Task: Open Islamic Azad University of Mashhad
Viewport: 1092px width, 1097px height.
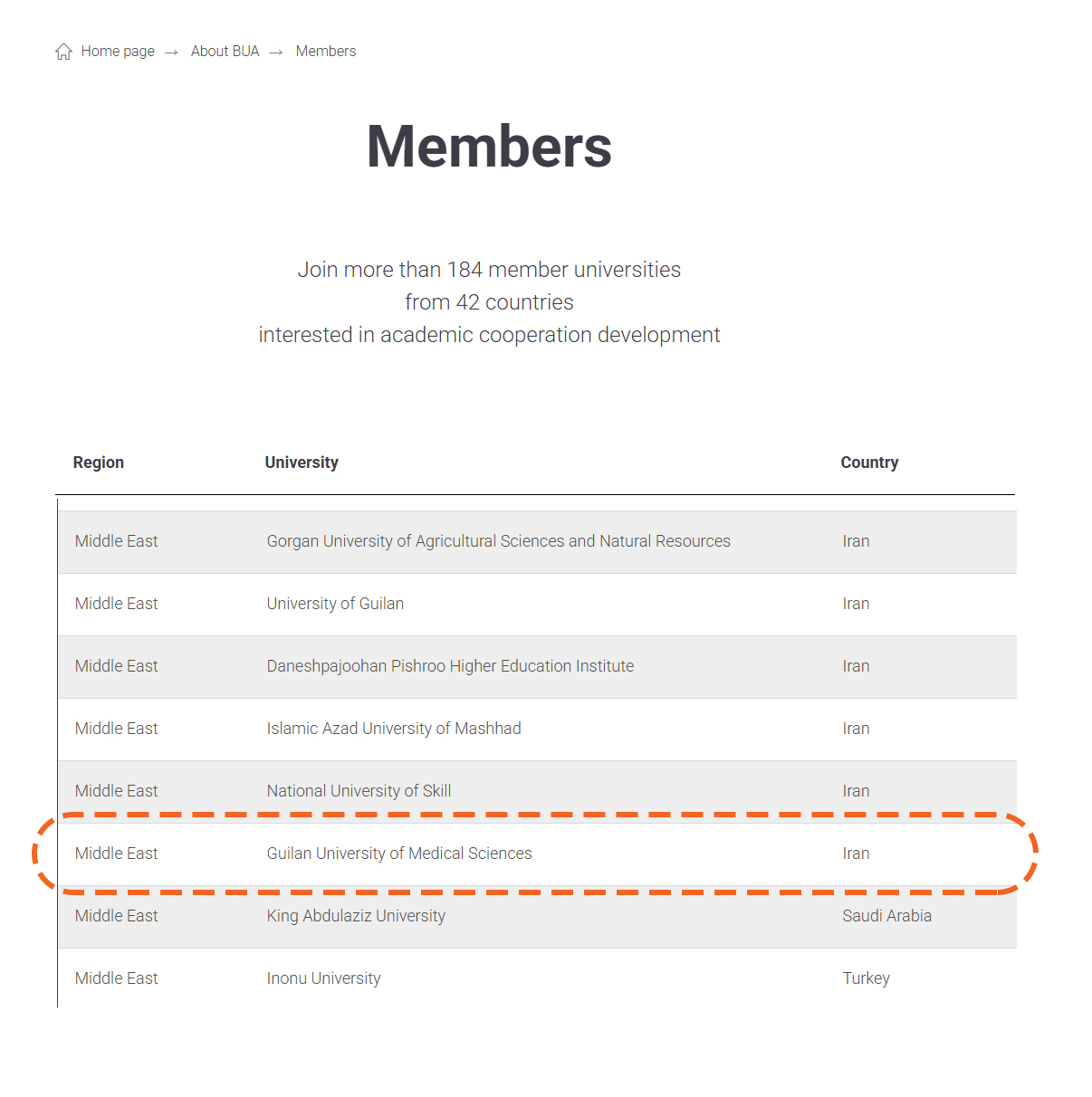Action: pos(394,729)
